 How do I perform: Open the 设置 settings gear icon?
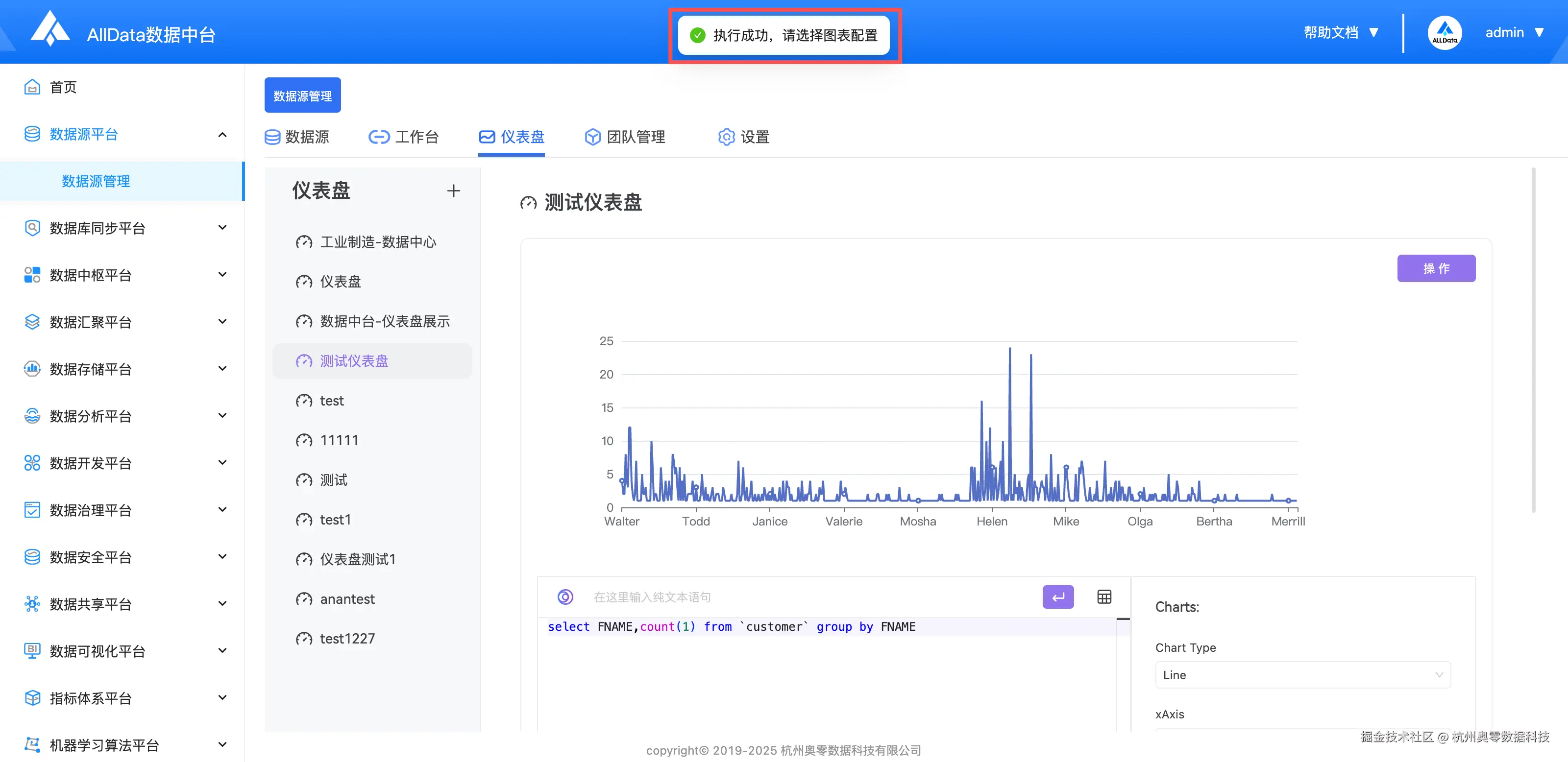pyautogui.click(x=726, y=137)
